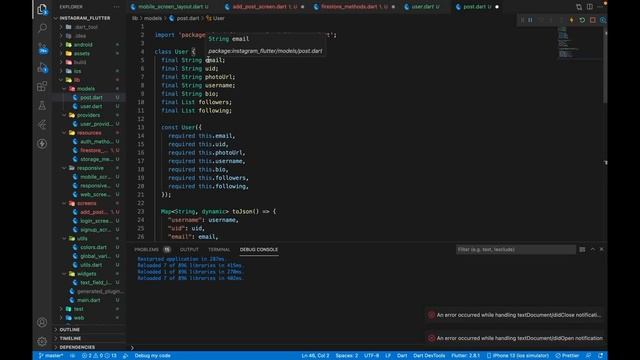The height and width of the screenshot is (360, 640).
Task: Click the Ln 46, Col 2 position
Action: pyautogui.click(x=316, y=356)
